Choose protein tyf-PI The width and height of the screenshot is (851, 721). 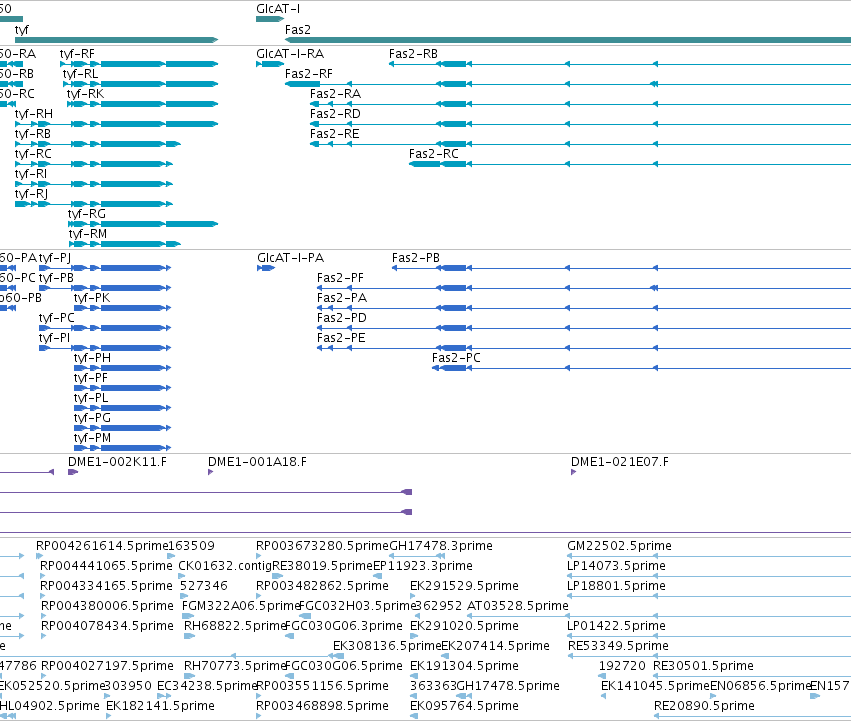pos(105,348)
